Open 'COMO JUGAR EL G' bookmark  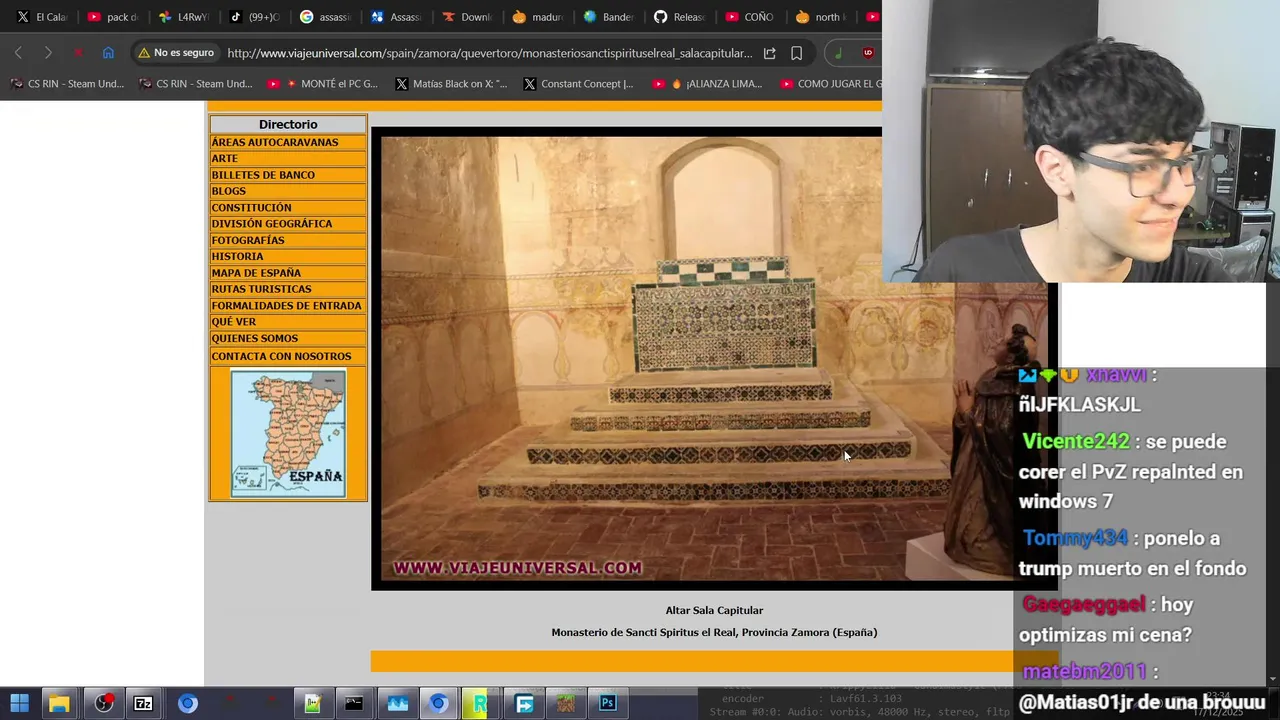point(830,84)
